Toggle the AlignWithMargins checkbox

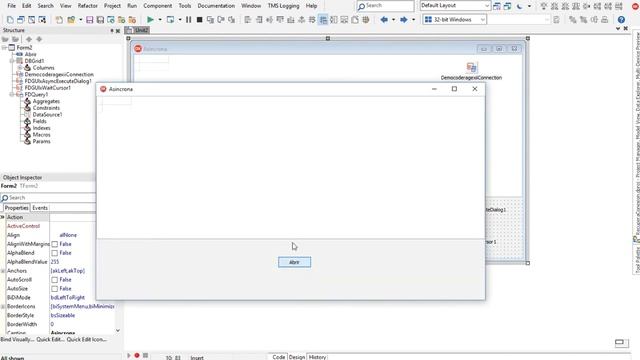(55, 244)
